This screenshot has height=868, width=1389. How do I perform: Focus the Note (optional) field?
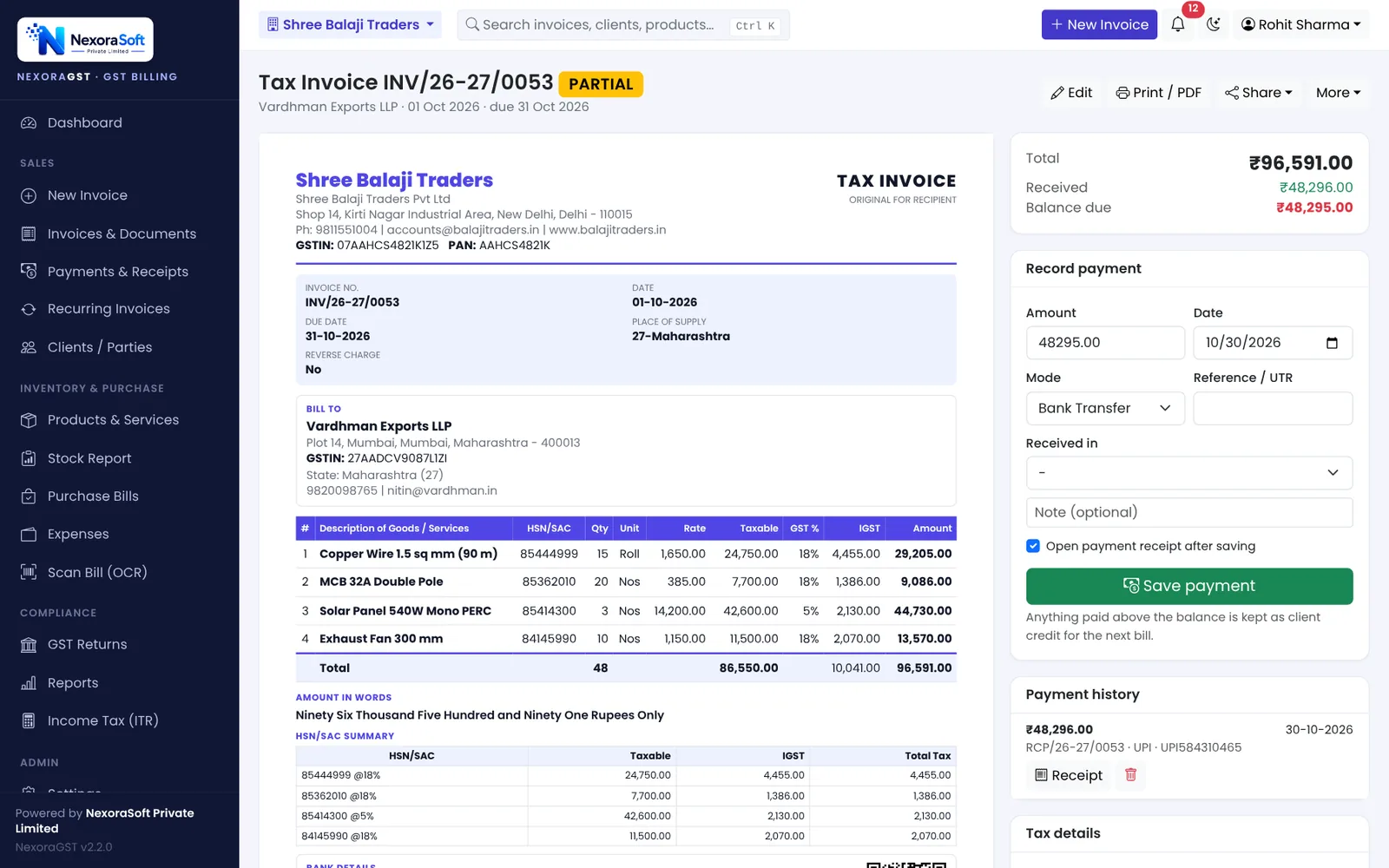pyautogui.click(x=1189, y=512)
